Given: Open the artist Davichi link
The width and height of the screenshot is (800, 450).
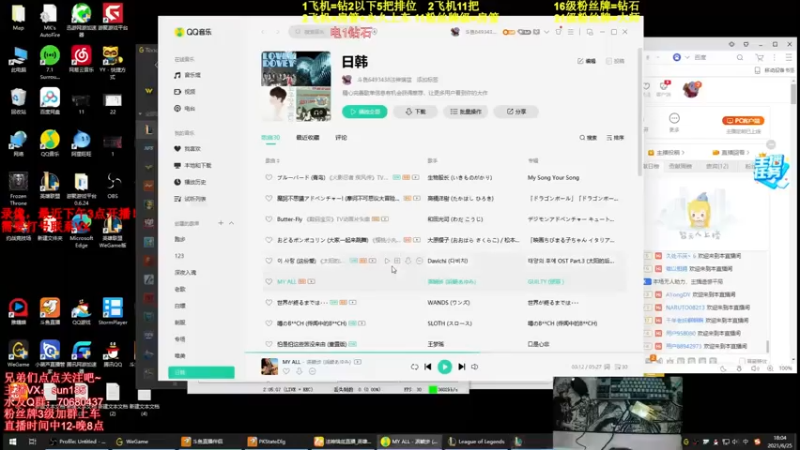Looking at the screenshot, I should point(447,261).
